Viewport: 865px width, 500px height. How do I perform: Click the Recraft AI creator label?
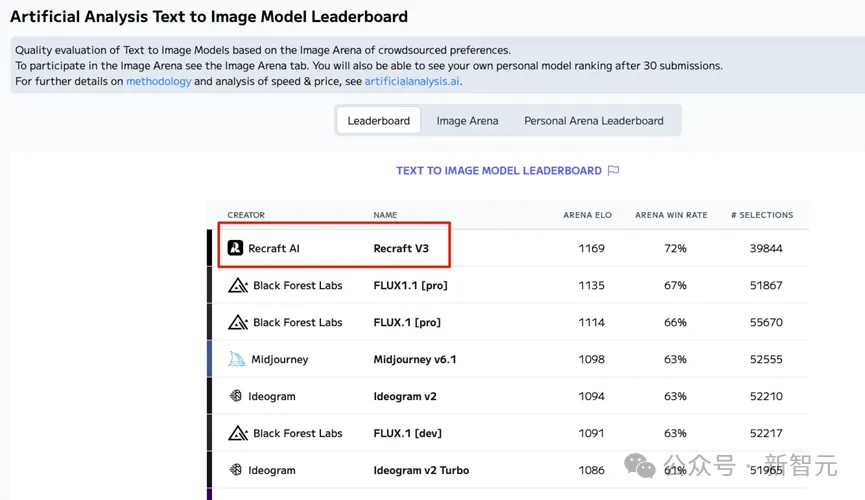274,248
